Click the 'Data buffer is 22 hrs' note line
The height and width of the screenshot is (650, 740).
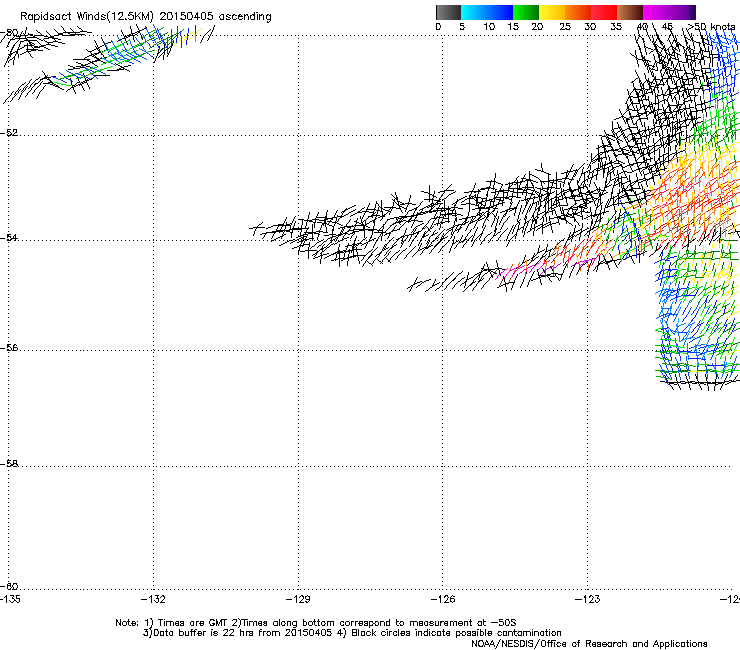coord(352,633)
